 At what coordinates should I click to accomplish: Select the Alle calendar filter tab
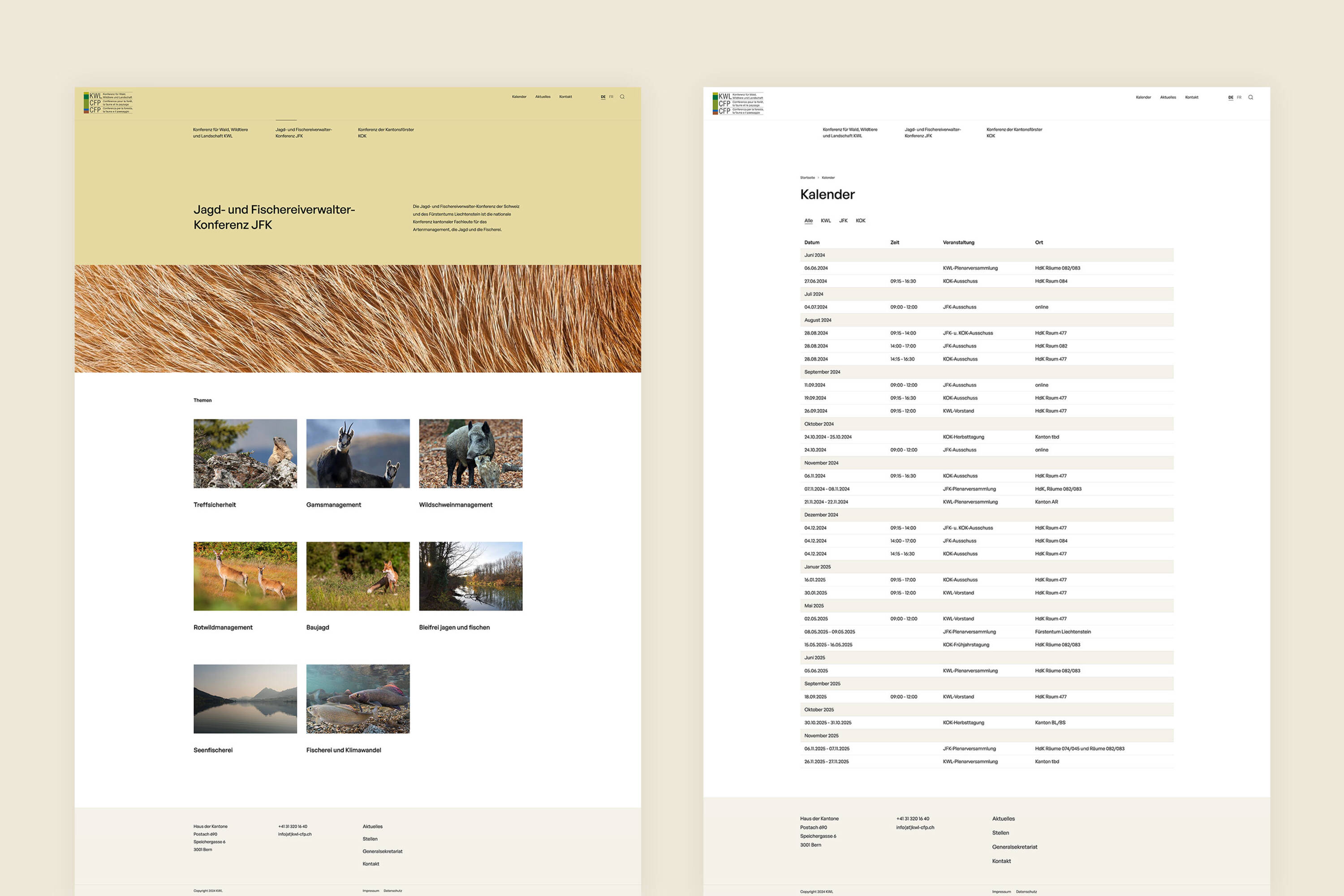click(808, 220)
